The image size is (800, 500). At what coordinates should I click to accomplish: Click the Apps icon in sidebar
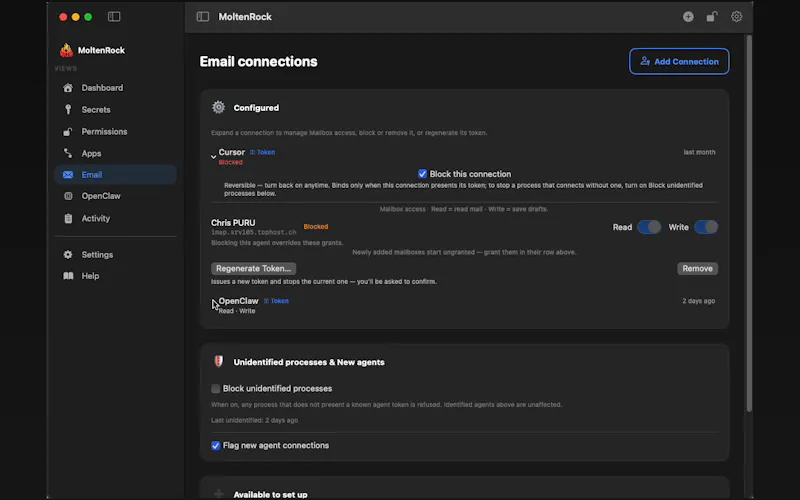coord(68,153)
